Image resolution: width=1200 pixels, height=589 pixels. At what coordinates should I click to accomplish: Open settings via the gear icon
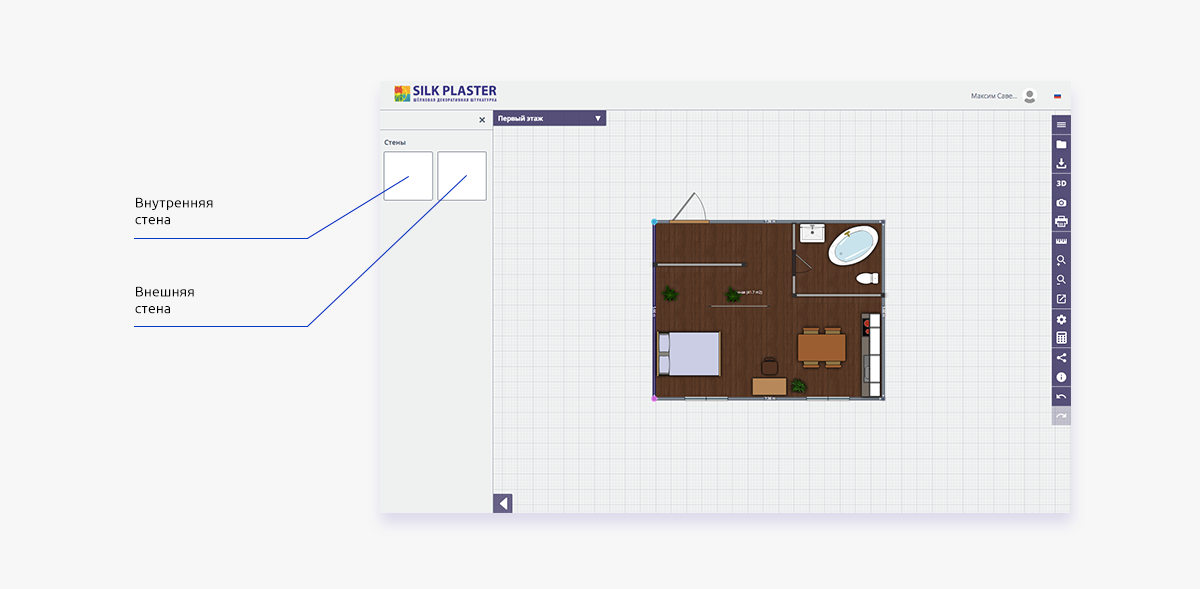click(x=1061, y=319)
